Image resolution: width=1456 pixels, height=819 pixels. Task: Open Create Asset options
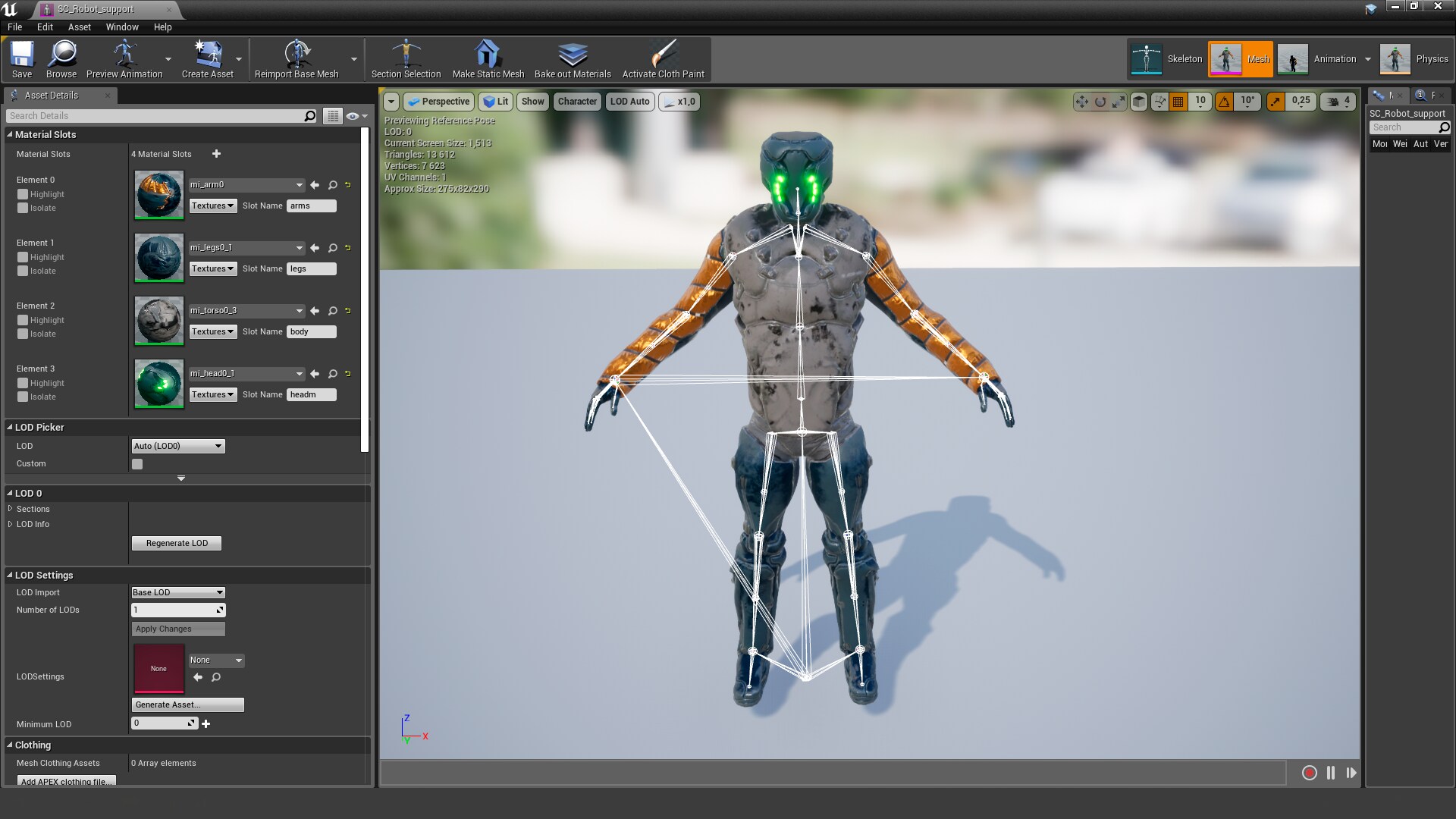pyautogui.click(x=237, y=59)
